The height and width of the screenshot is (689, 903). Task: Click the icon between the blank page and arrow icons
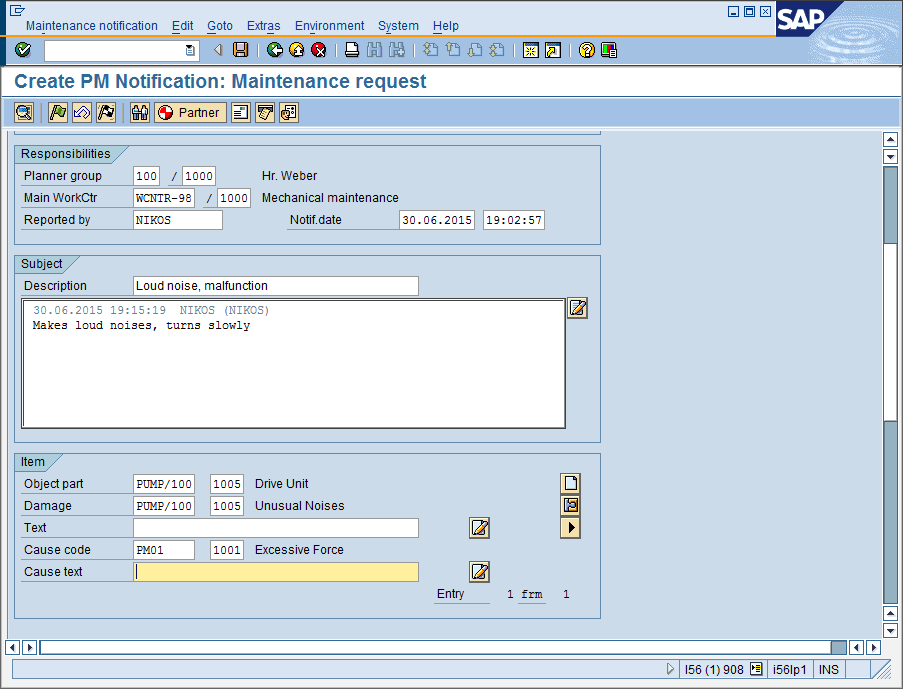point(570,505)
